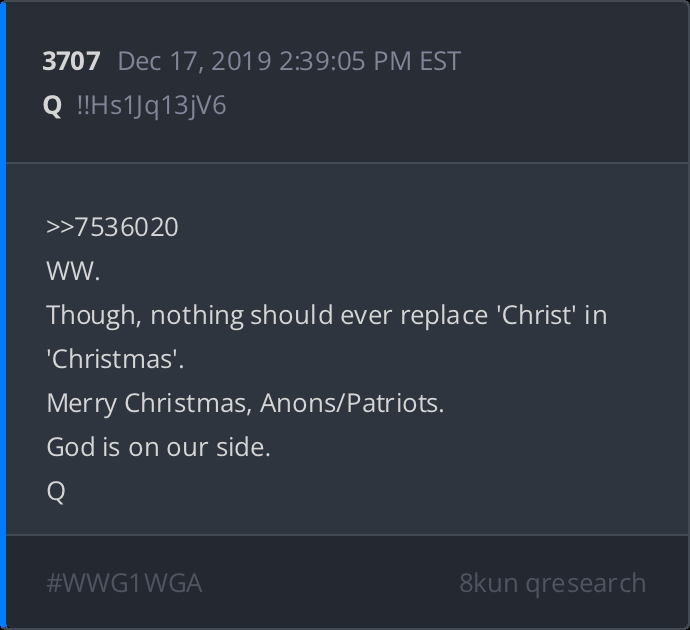Click the blue vertical accent bar
The height and width of the screenshot is (630, 690).
(x=3, y=315)
